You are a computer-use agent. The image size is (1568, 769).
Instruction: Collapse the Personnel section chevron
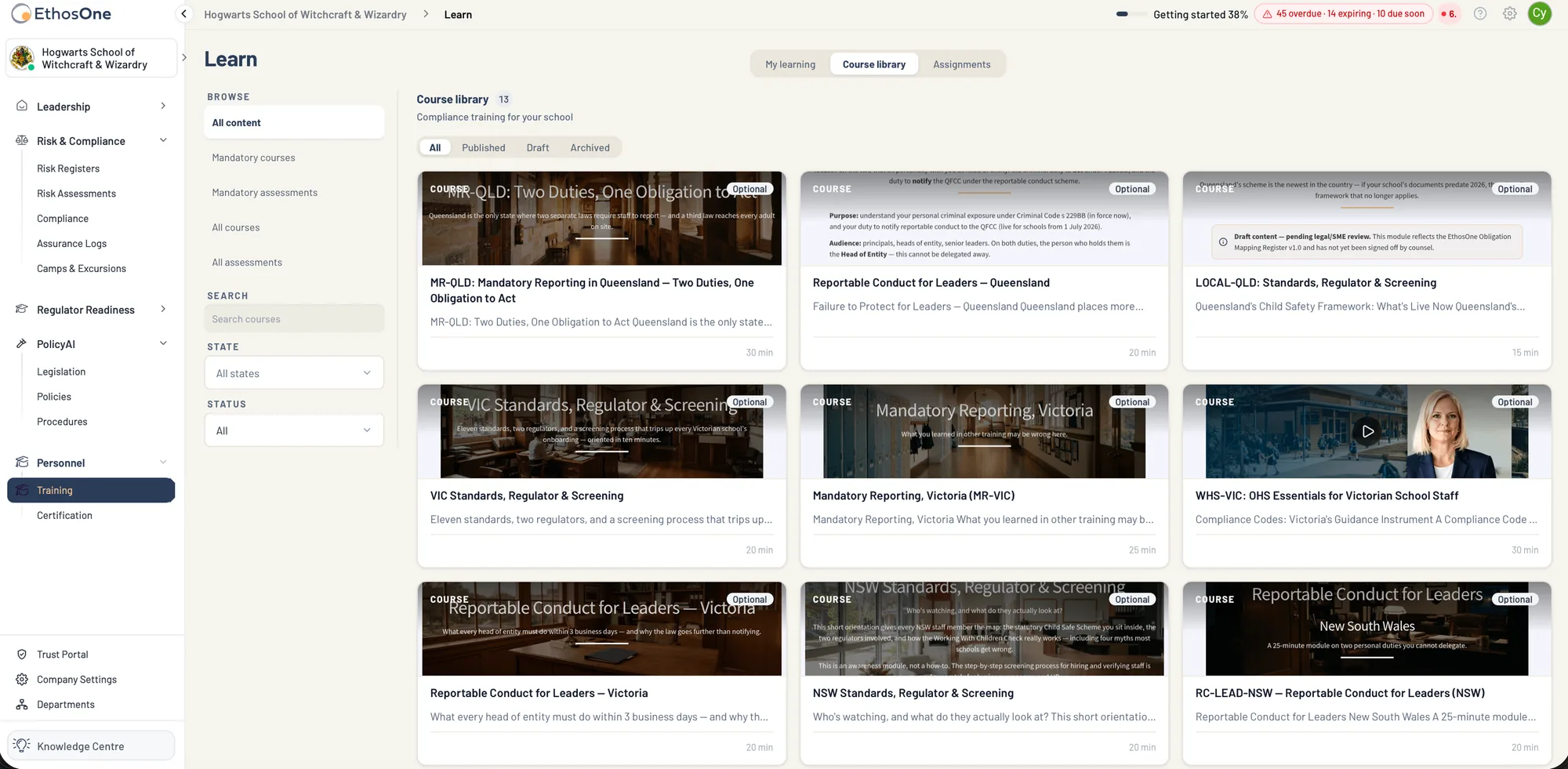(163, 462)
